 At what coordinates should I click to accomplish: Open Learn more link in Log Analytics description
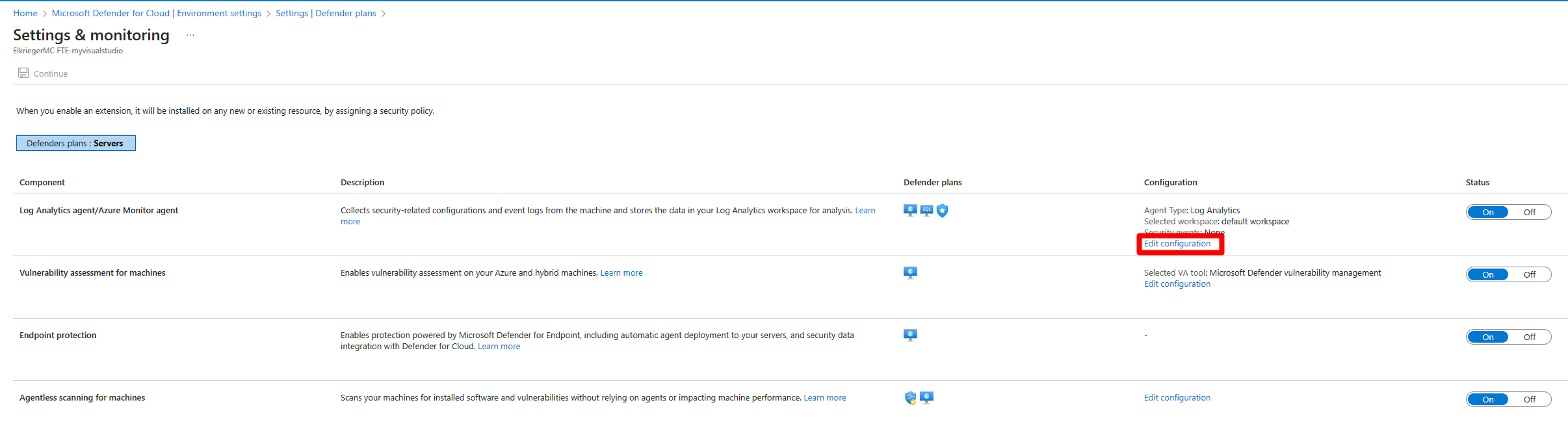tap(865, 211)
